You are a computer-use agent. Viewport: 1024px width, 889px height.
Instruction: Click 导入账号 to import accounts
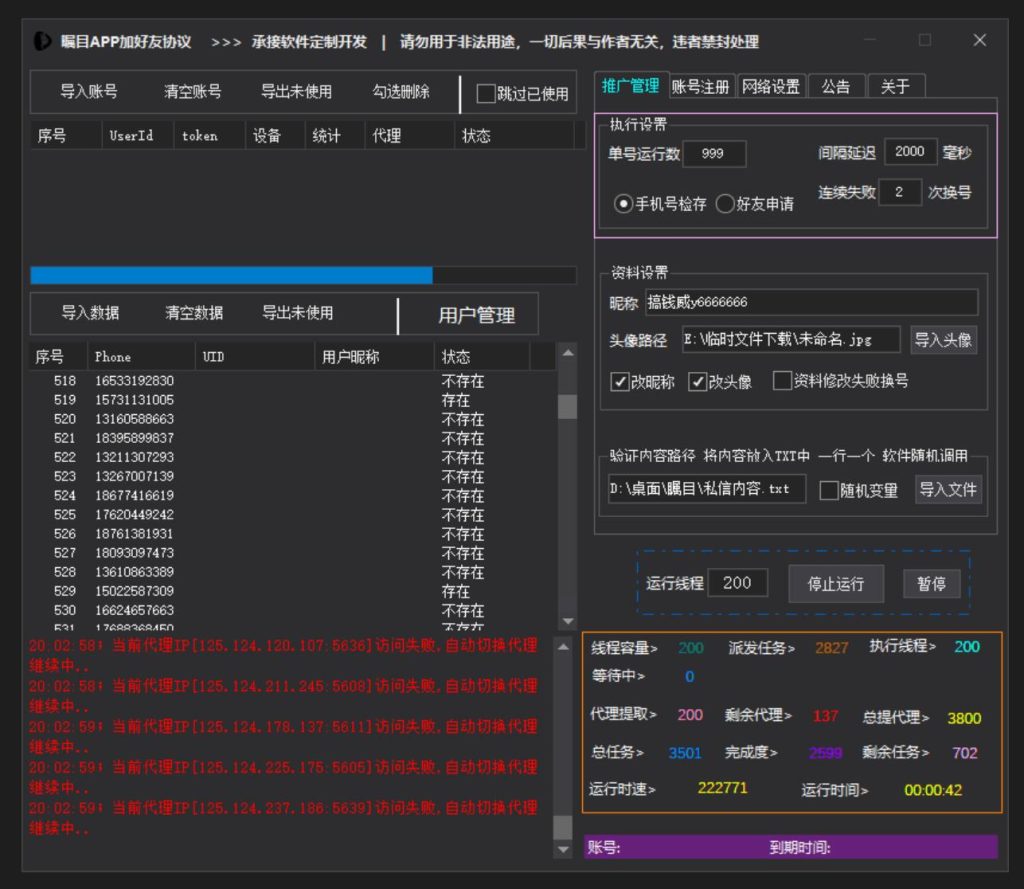click(88, 92)
